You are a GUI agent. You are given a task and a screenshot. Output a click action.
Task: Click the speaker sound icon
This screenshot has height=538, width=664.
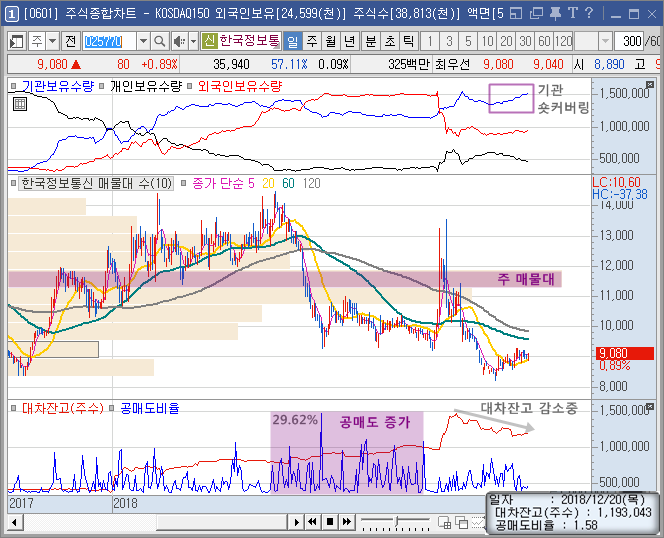pyautogui.click(x=179, y=42)
